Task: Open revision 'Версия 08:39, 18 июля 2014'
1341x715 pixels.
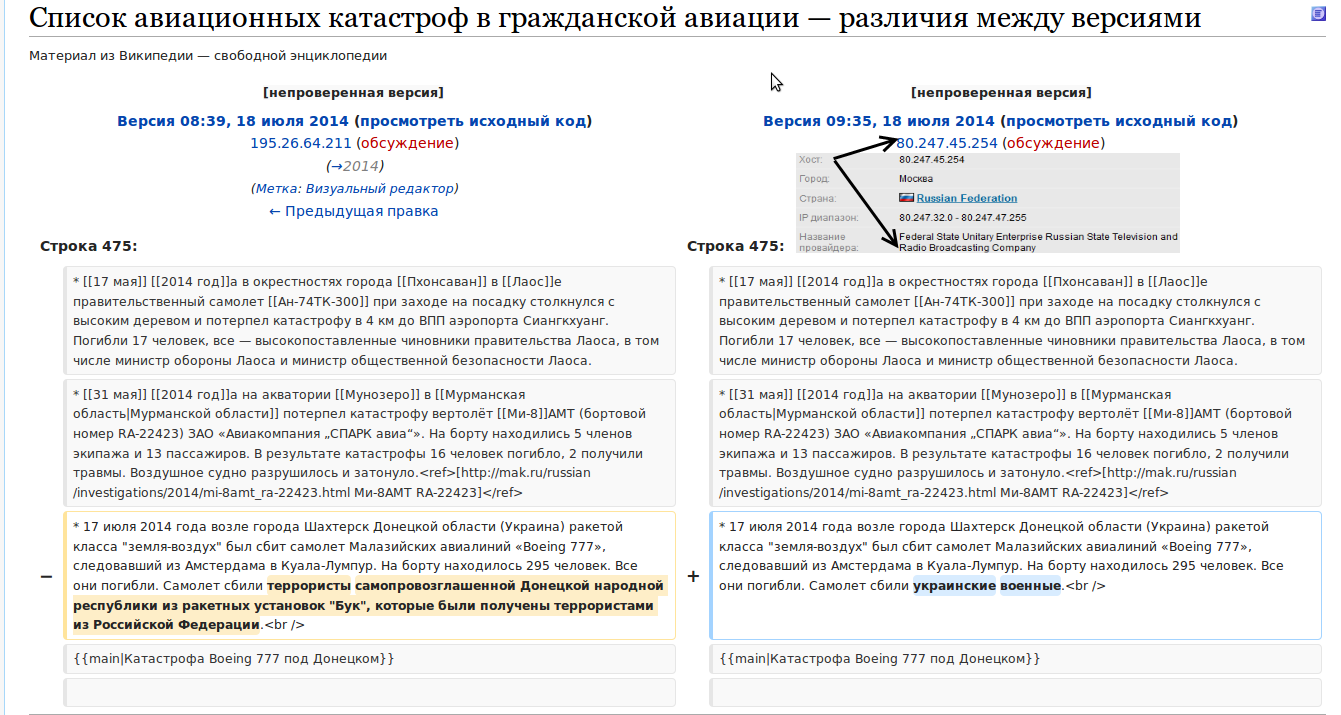Action: click(233, 121)
